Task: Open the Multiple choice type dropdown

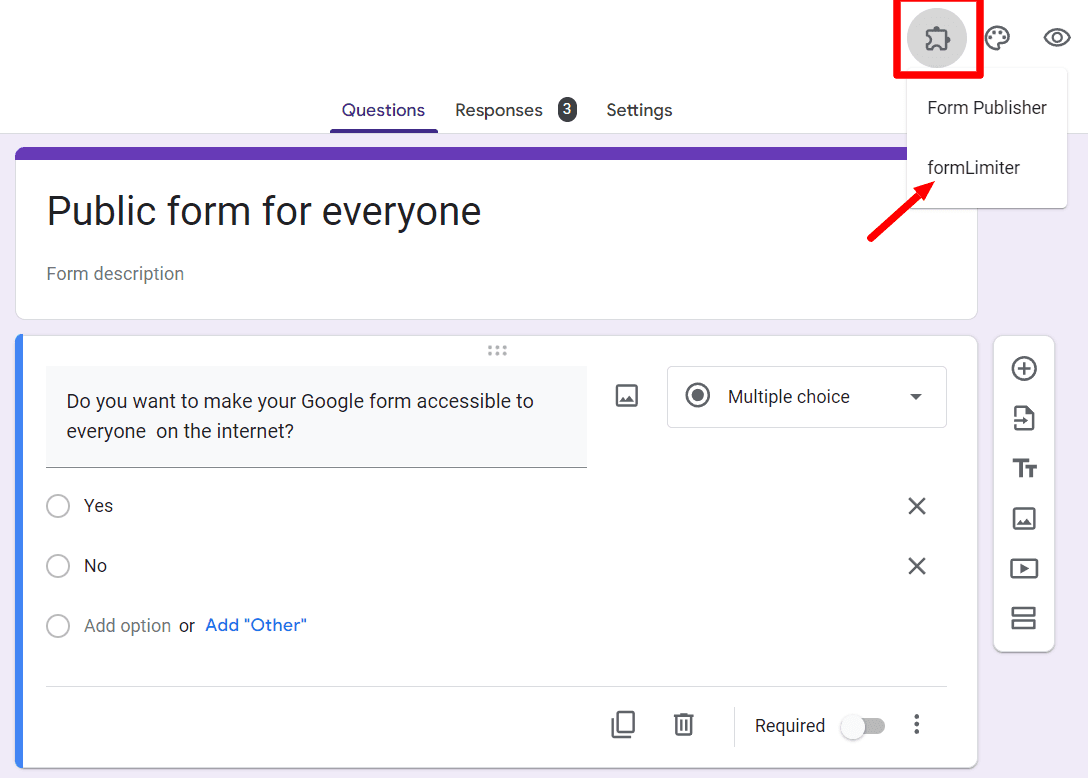Action: click(x=806, y=397)
